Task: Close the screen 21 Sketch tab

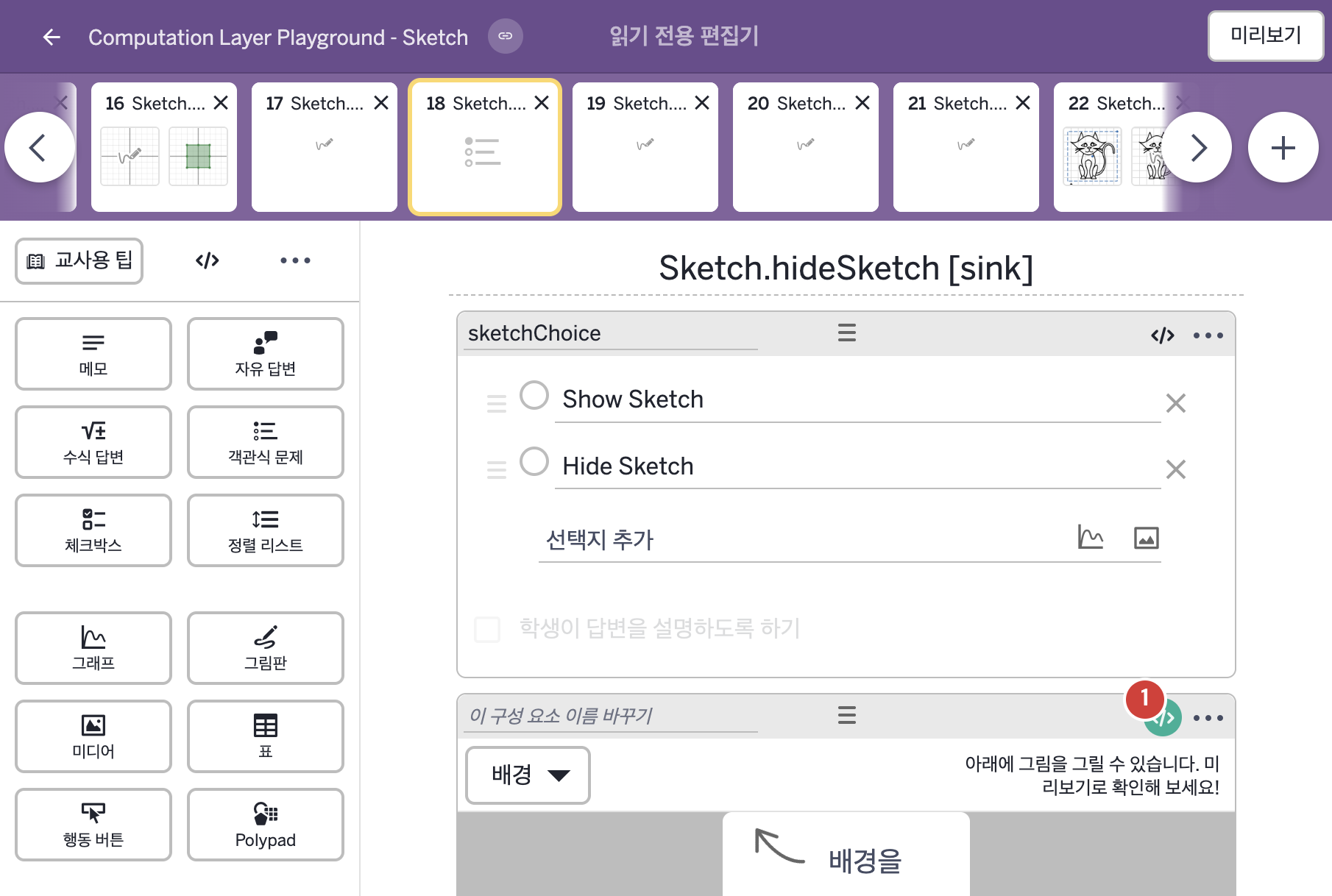Action: [1023, 103]
